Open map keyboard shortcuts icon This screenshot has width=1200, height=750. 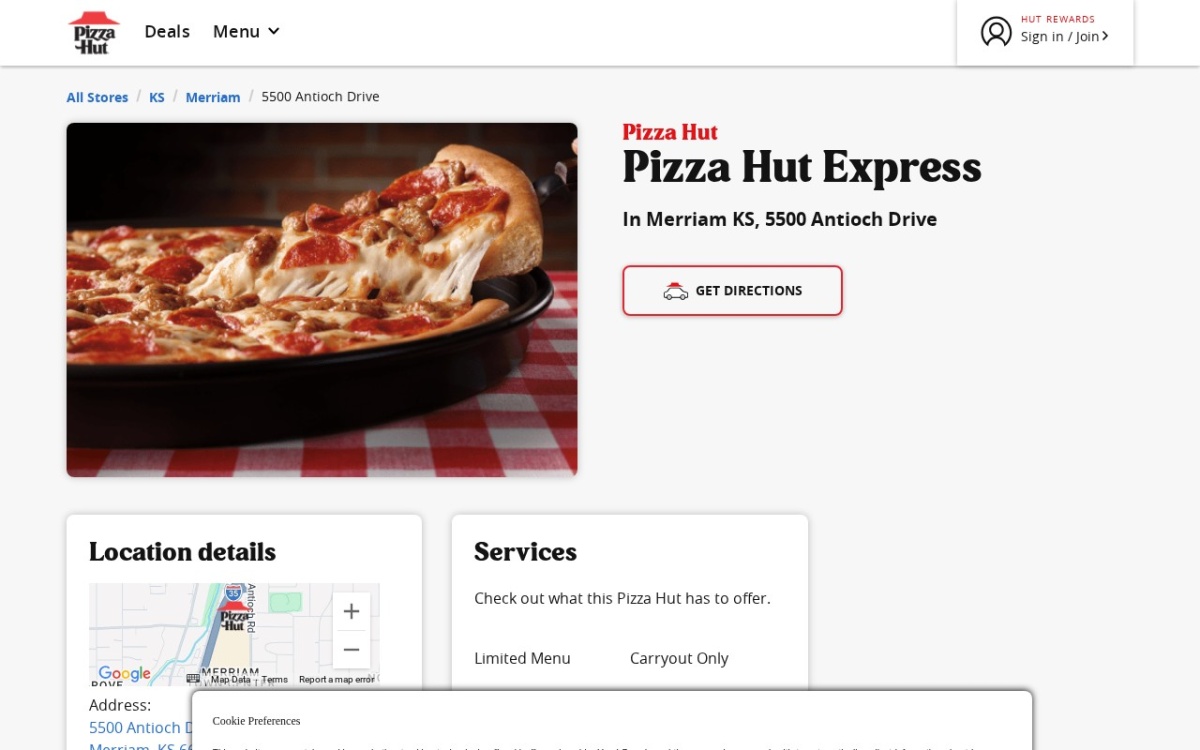[x=193, y=679]
